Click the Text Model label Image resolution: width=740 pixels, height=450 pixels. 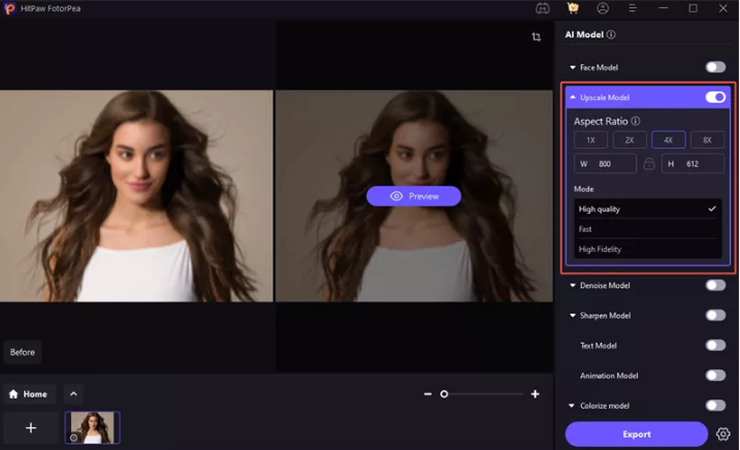point(598,346)
